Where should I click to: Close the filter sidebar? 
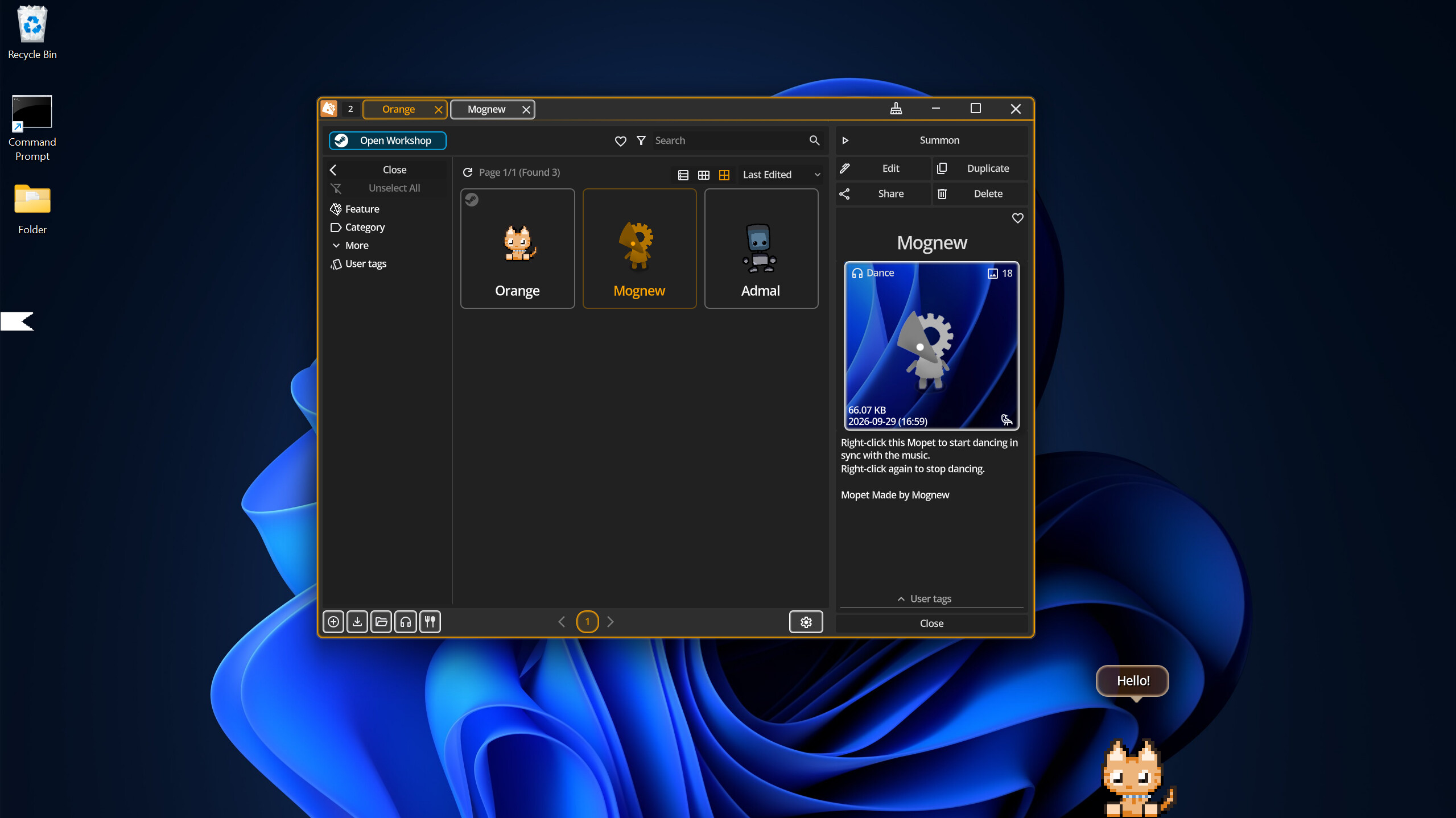[387, 170]
